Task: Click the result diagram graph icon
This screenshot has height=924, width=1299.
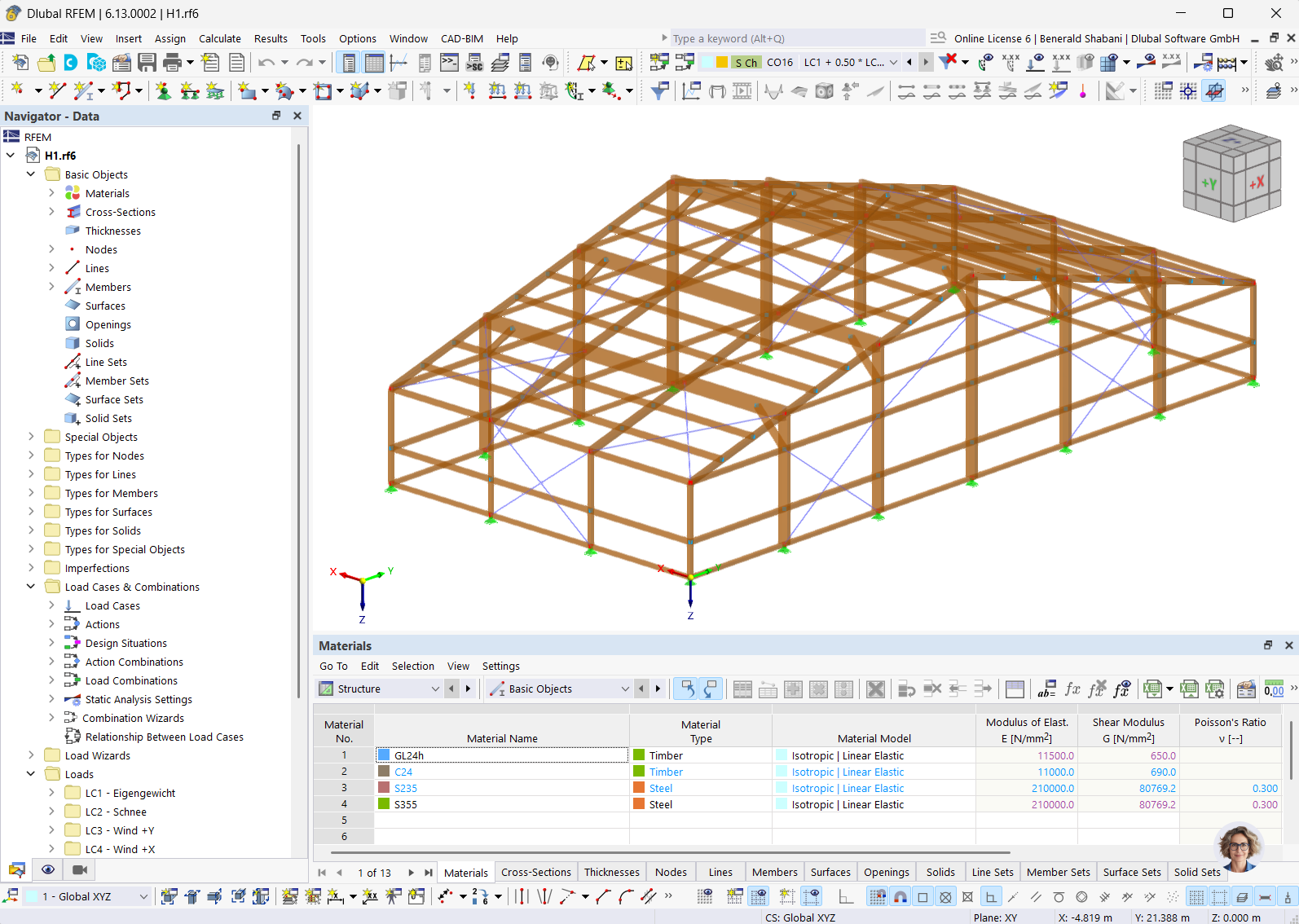Action: 690,90
